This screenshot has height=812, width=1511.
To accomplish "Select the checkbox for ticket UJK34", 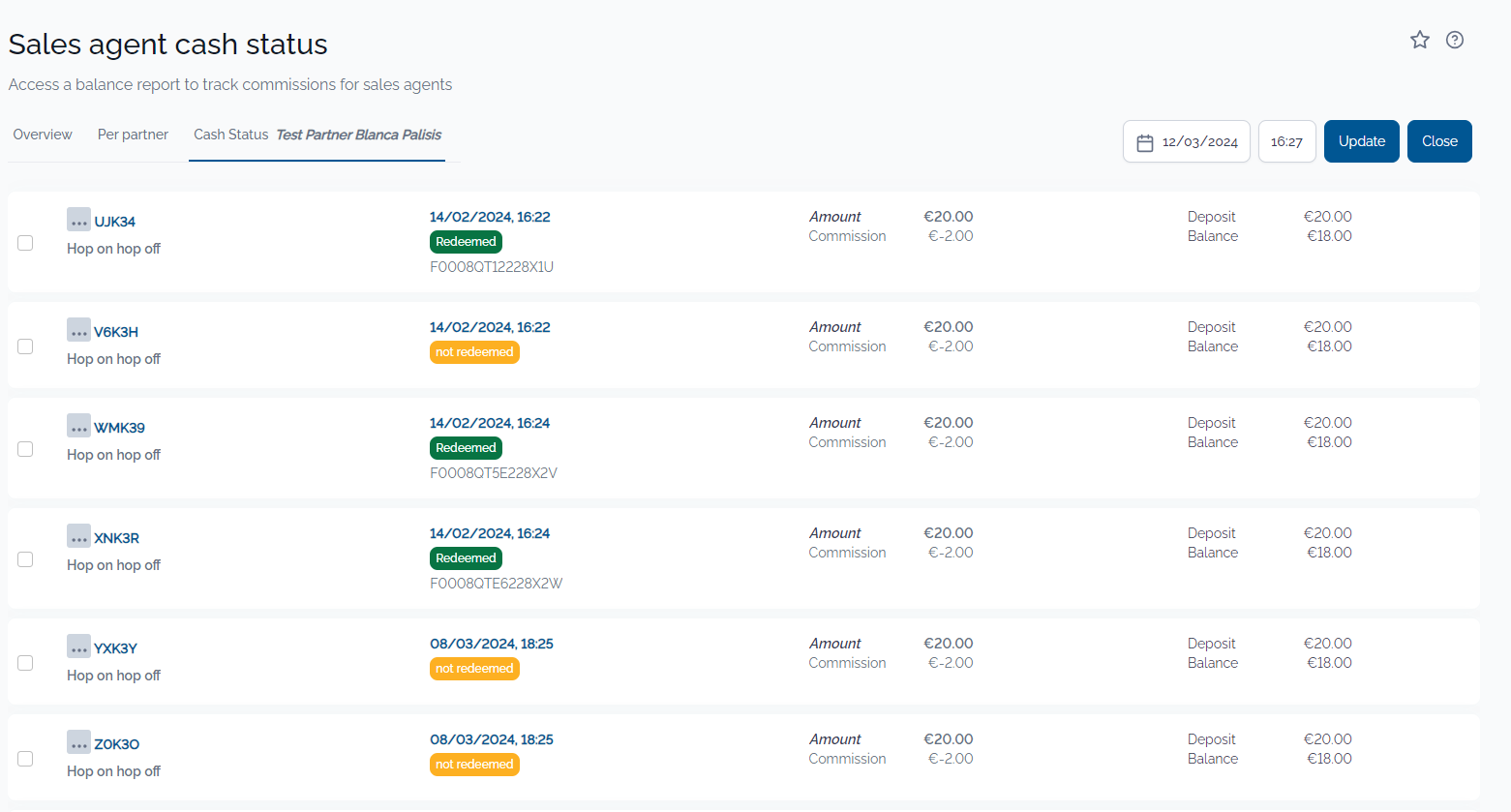I will 24,243.
